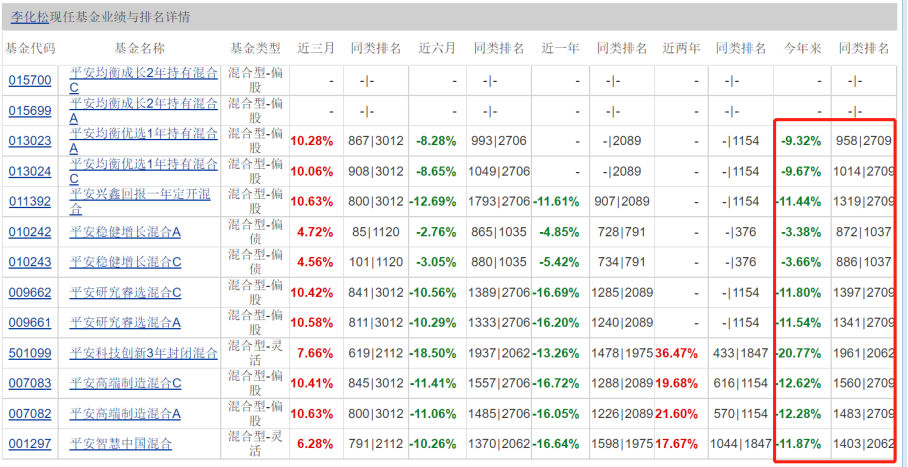Open the 李化松 manager link
908x467 pixels.
pos(30,17)
